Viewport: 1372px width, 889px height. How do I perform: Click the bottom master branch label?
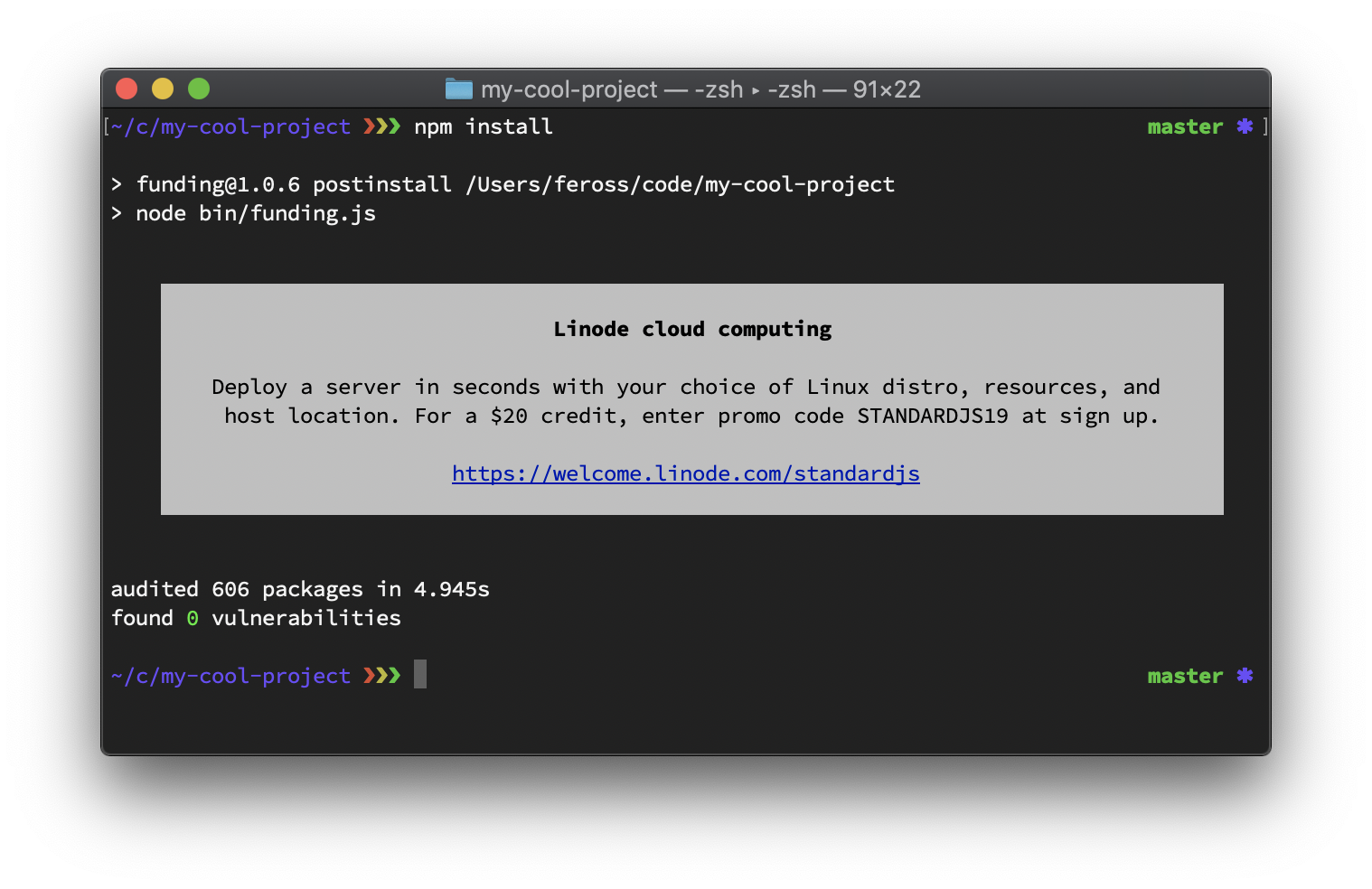tap(1185, 676)
